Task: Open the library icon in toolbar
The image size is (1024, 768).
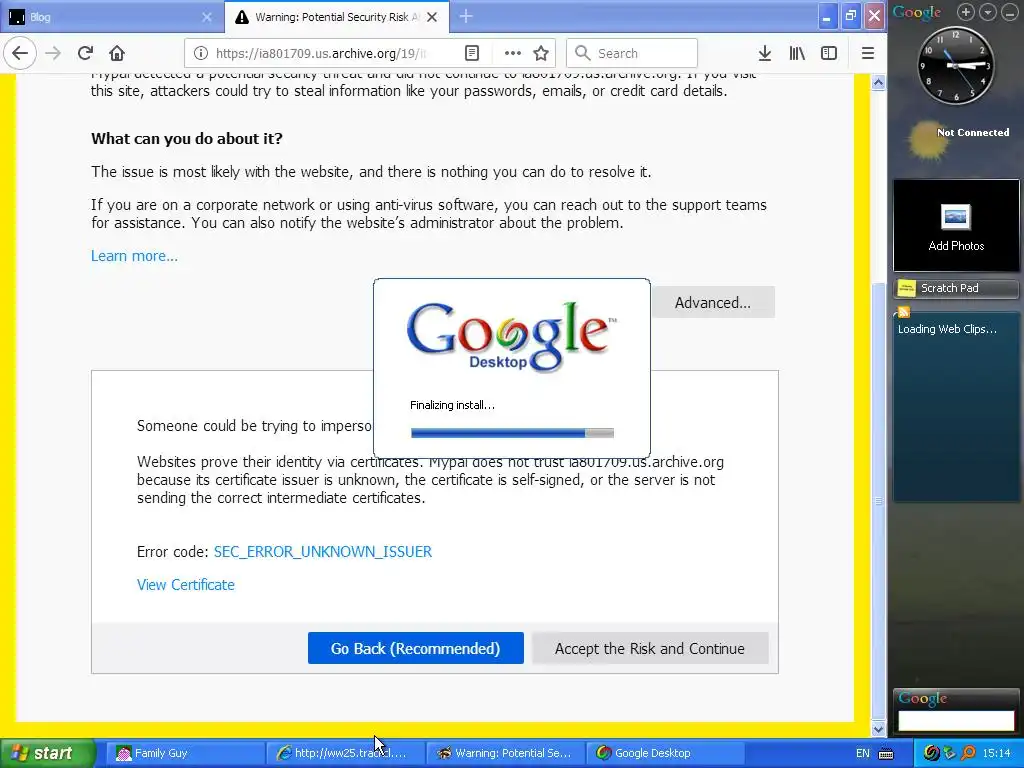Action: (797, 54)
